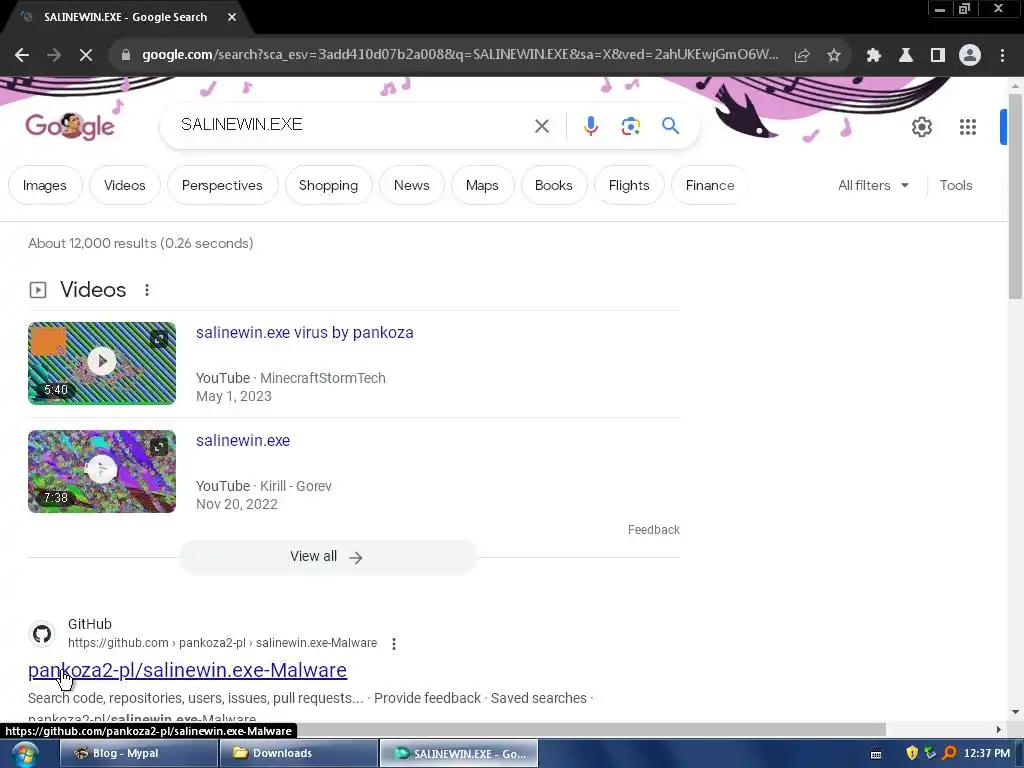The width and height of the screenshot is (1024, 768).
Task: Click the horizontal scrollbar right arrow
Action: click(x=999, y=729)
